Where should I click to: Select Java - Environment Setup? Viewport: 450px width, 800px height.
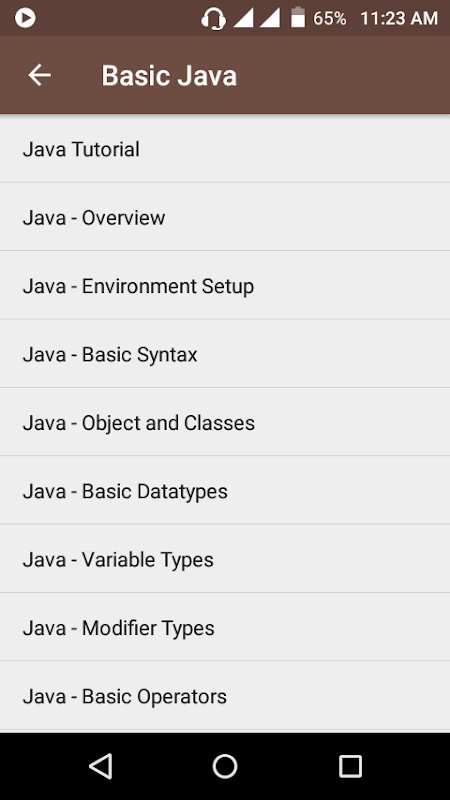pos(225,285)
